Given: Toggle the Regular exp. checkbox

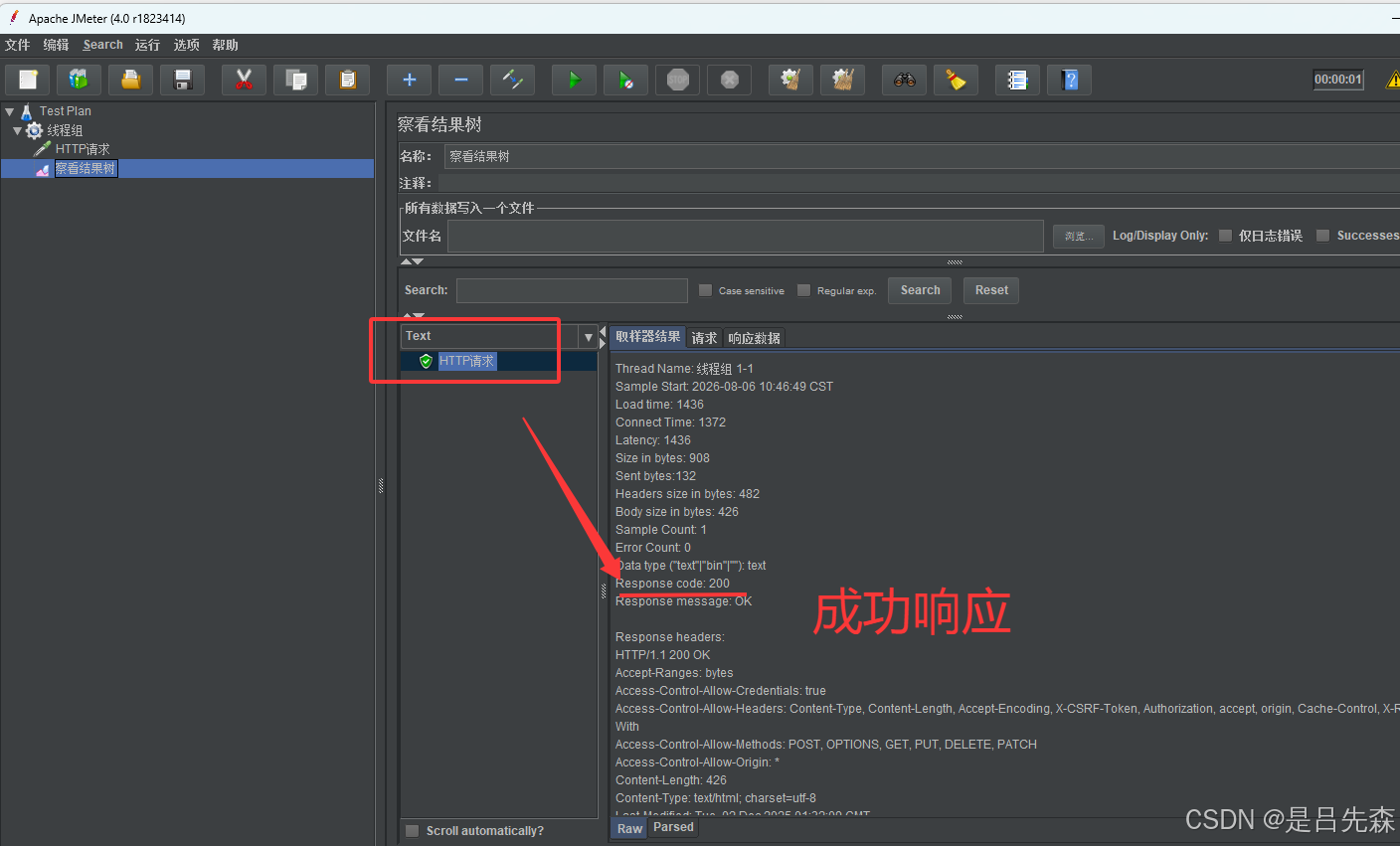Looking at the screenshot, I should tap(803, 290).
